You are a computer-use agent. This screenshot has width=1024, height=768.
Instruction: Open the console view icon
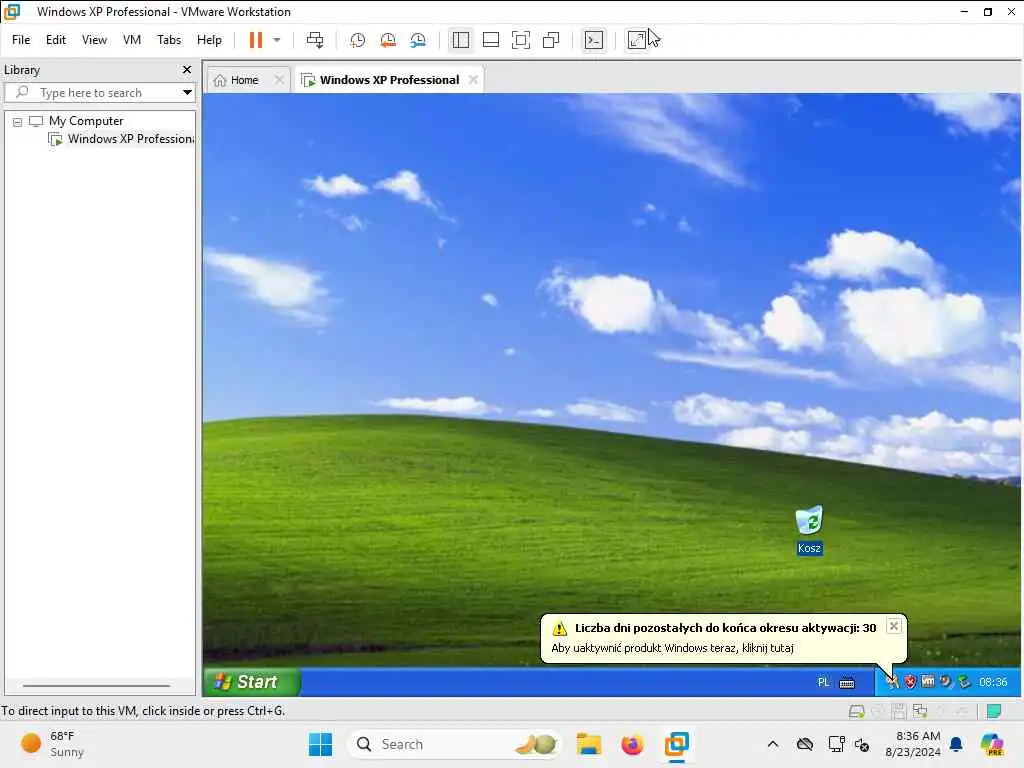click(x=594, y=40)
